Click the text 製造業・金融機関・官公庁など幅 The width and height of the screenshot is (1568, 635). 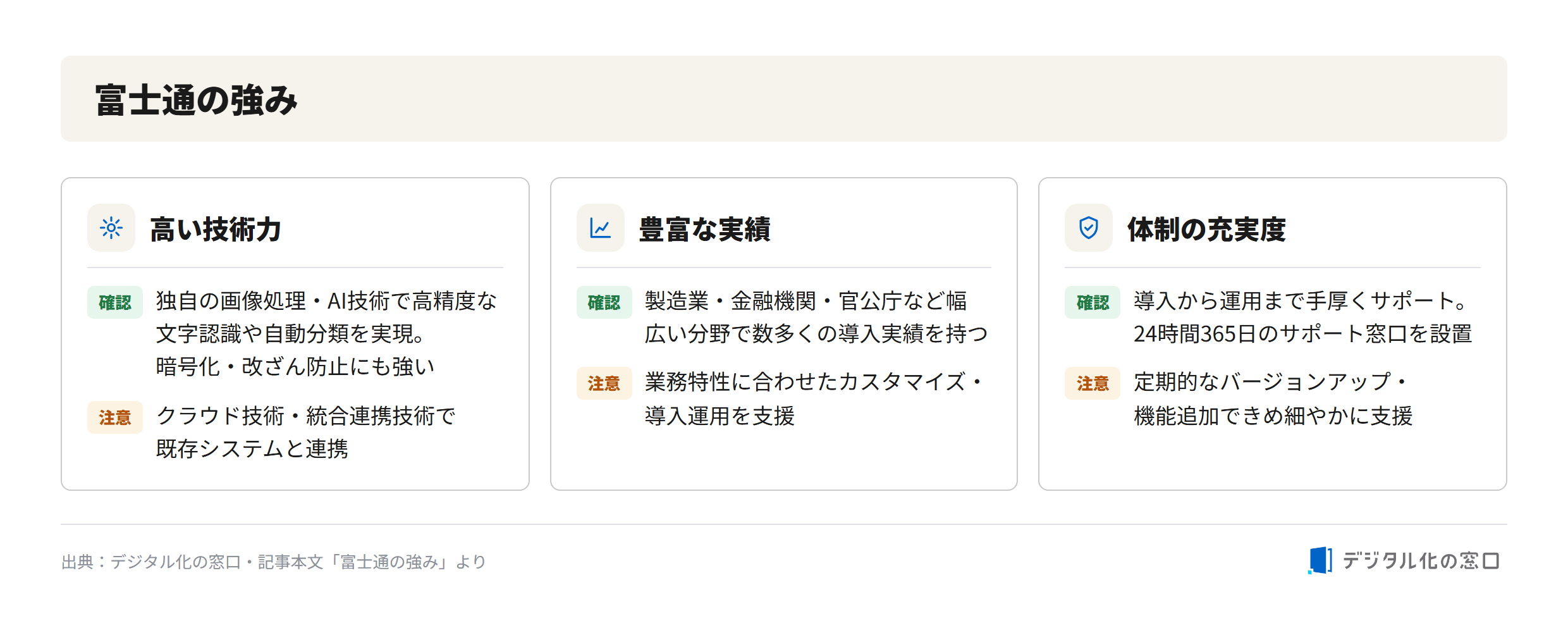coord(806,300)
